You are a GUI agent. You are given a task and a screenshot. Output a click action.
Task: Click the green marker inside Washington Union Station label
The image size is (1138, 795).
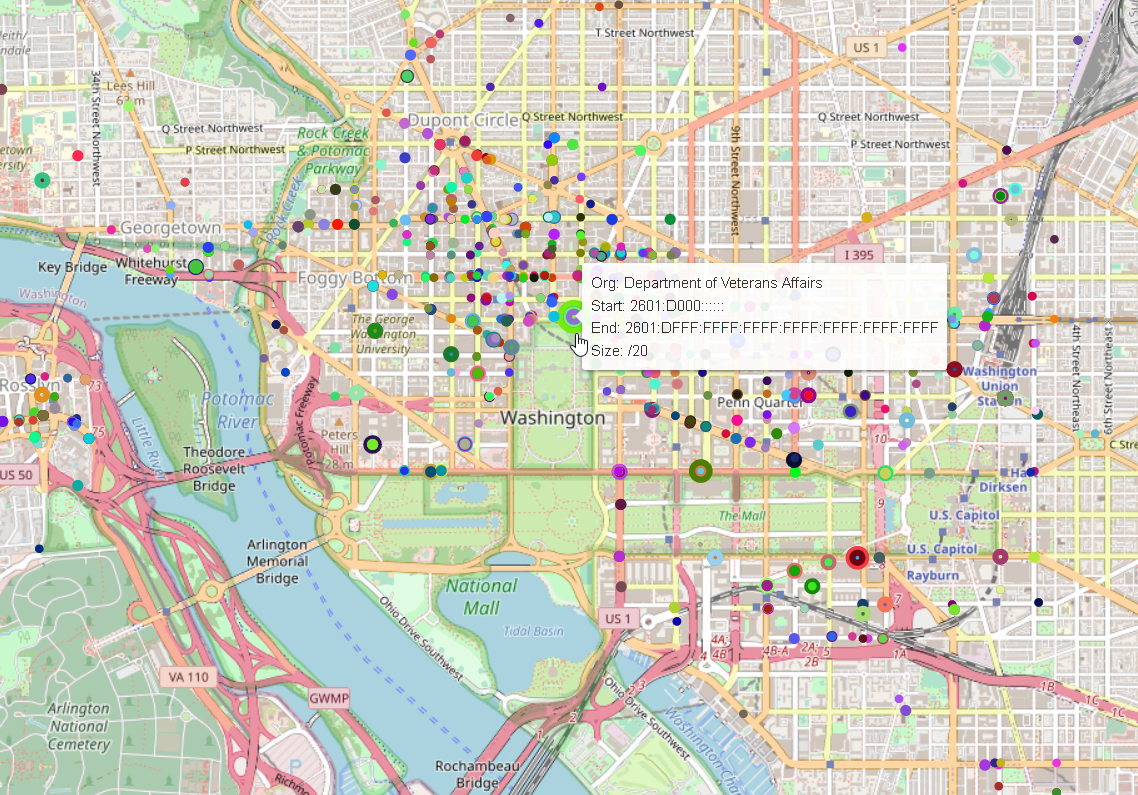[x=1005, y=398]
